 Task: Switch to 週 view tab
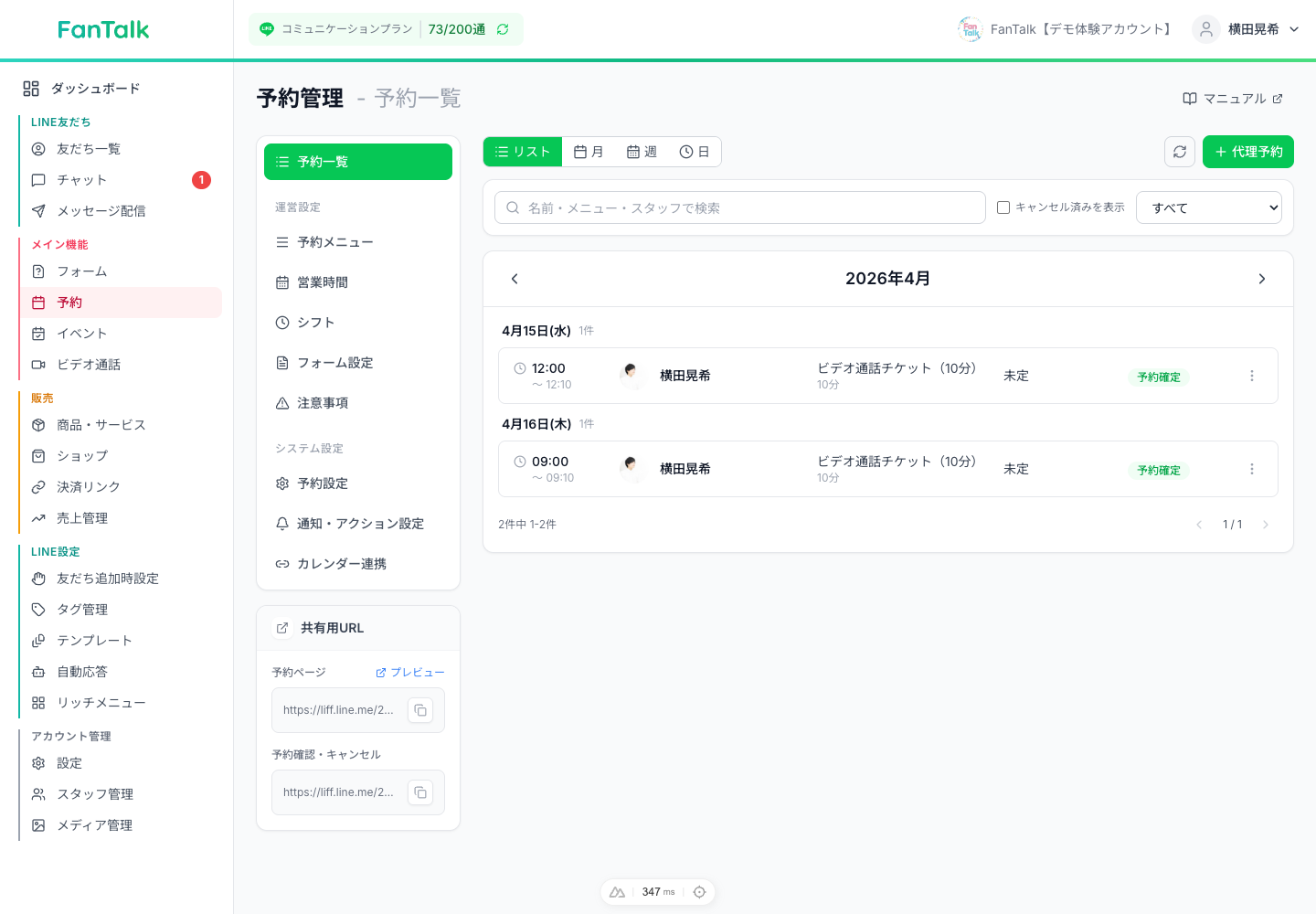(x=642, y=152)
